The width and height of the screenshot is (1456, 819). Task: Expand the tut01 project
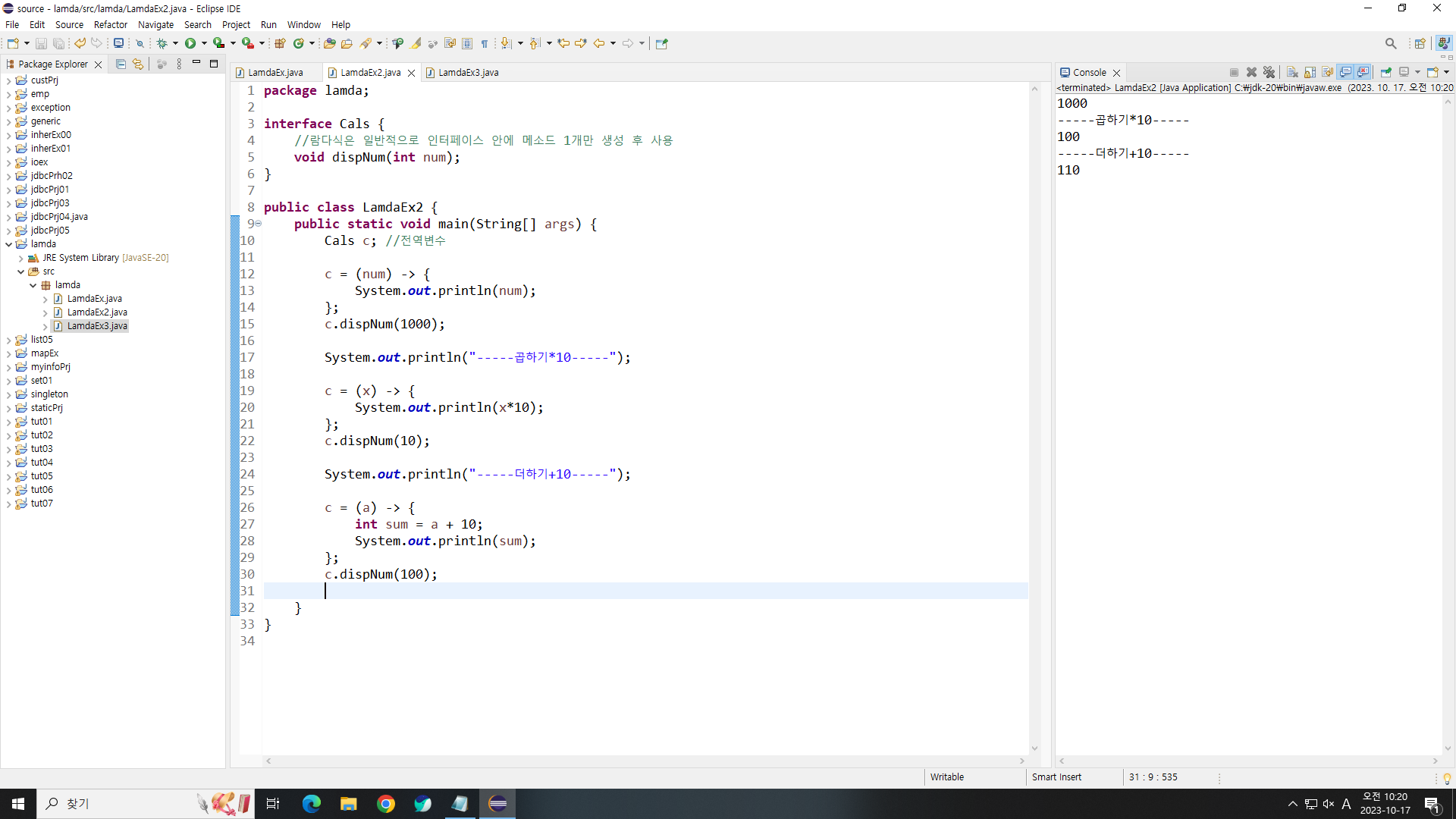[x=8, y=422]
